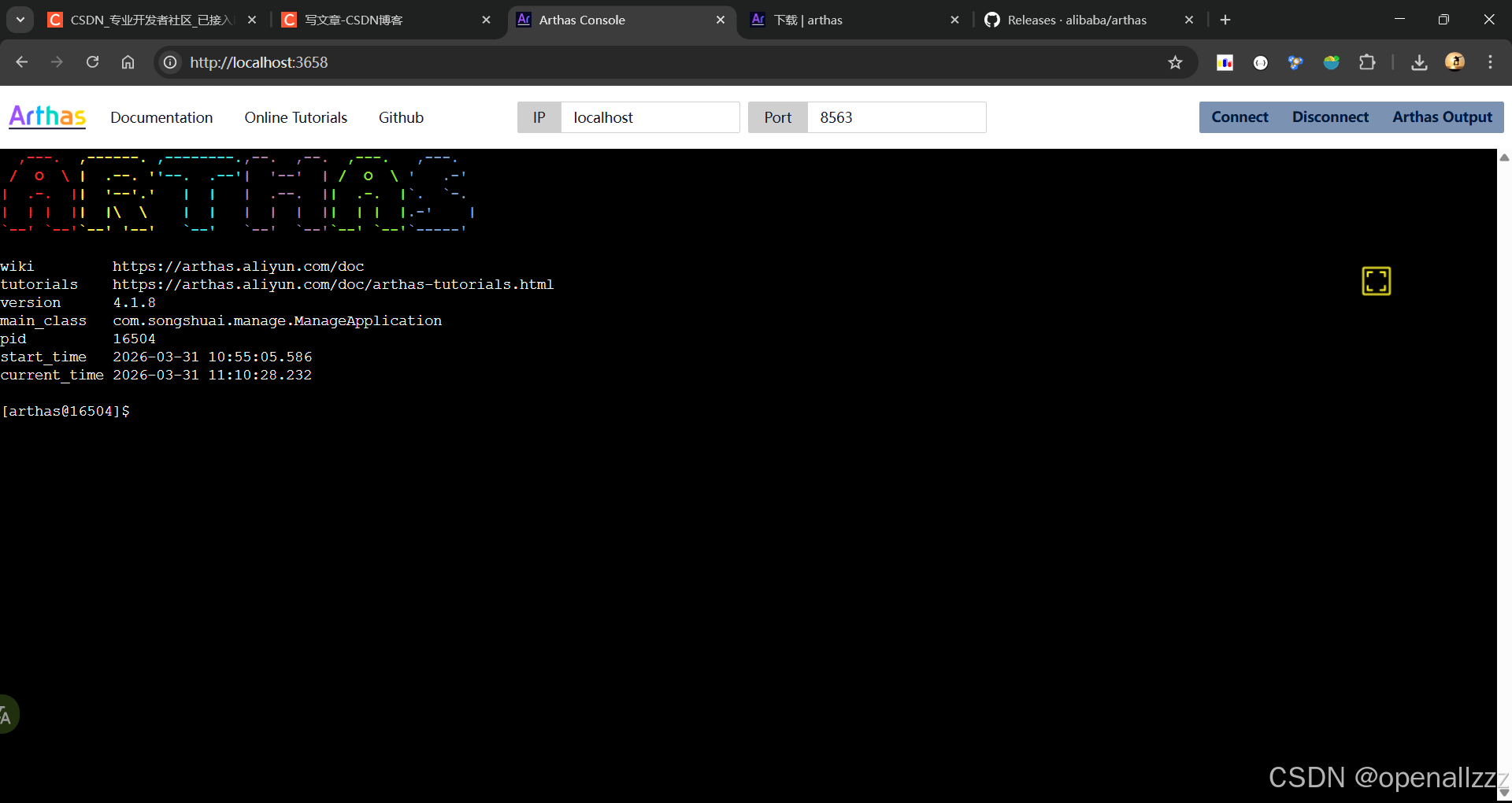This screenshot has height=803, width=1512.
Task: Click the translate floating icon at left edge
Action: pos(7,714)
